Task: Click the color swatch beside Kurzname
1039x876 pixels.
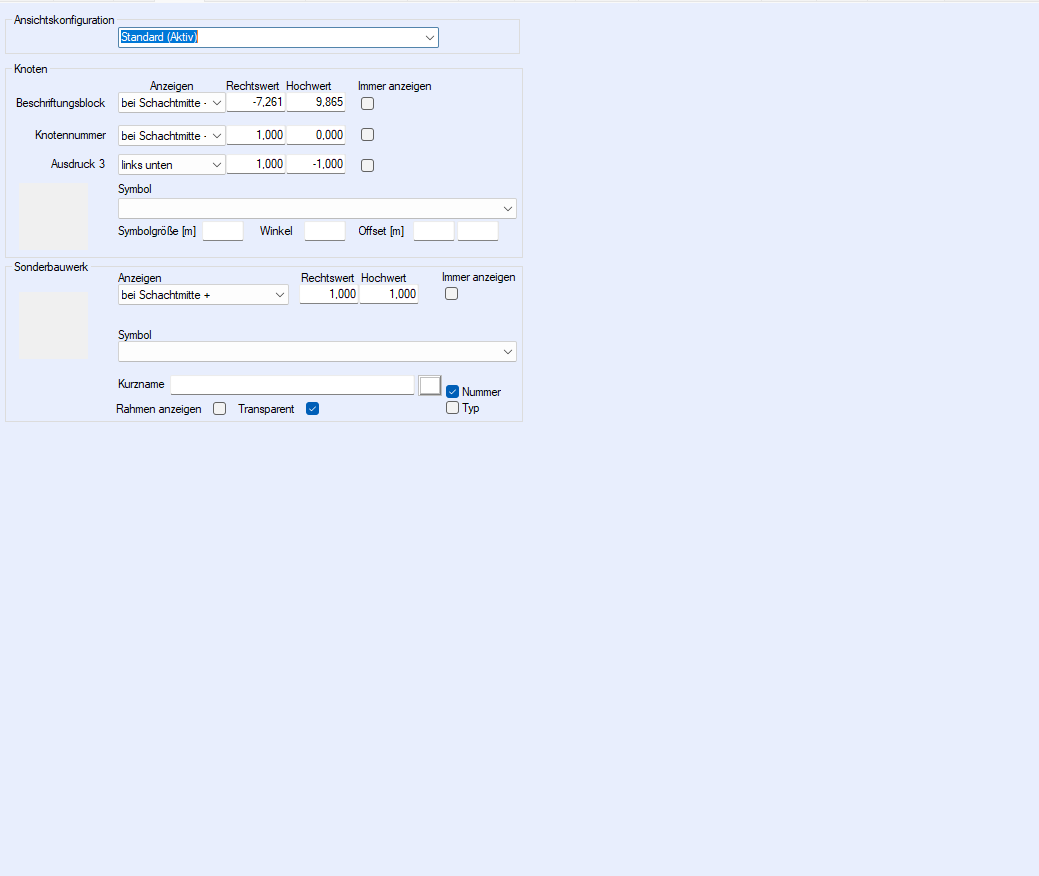Action: pyautogui.click(x=430, y=386)
